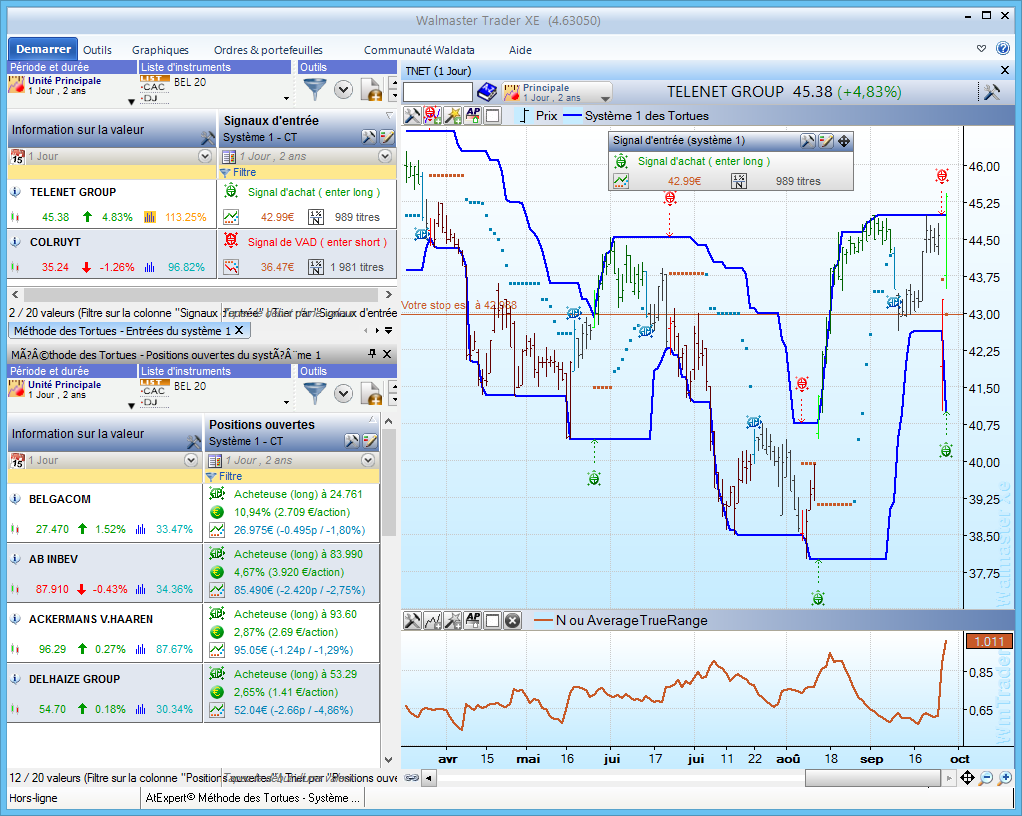This screenshot has width=1022, height=816.
Task: Open chart tools icon right of TELENET GROUP title
Action: pos(991,92)
